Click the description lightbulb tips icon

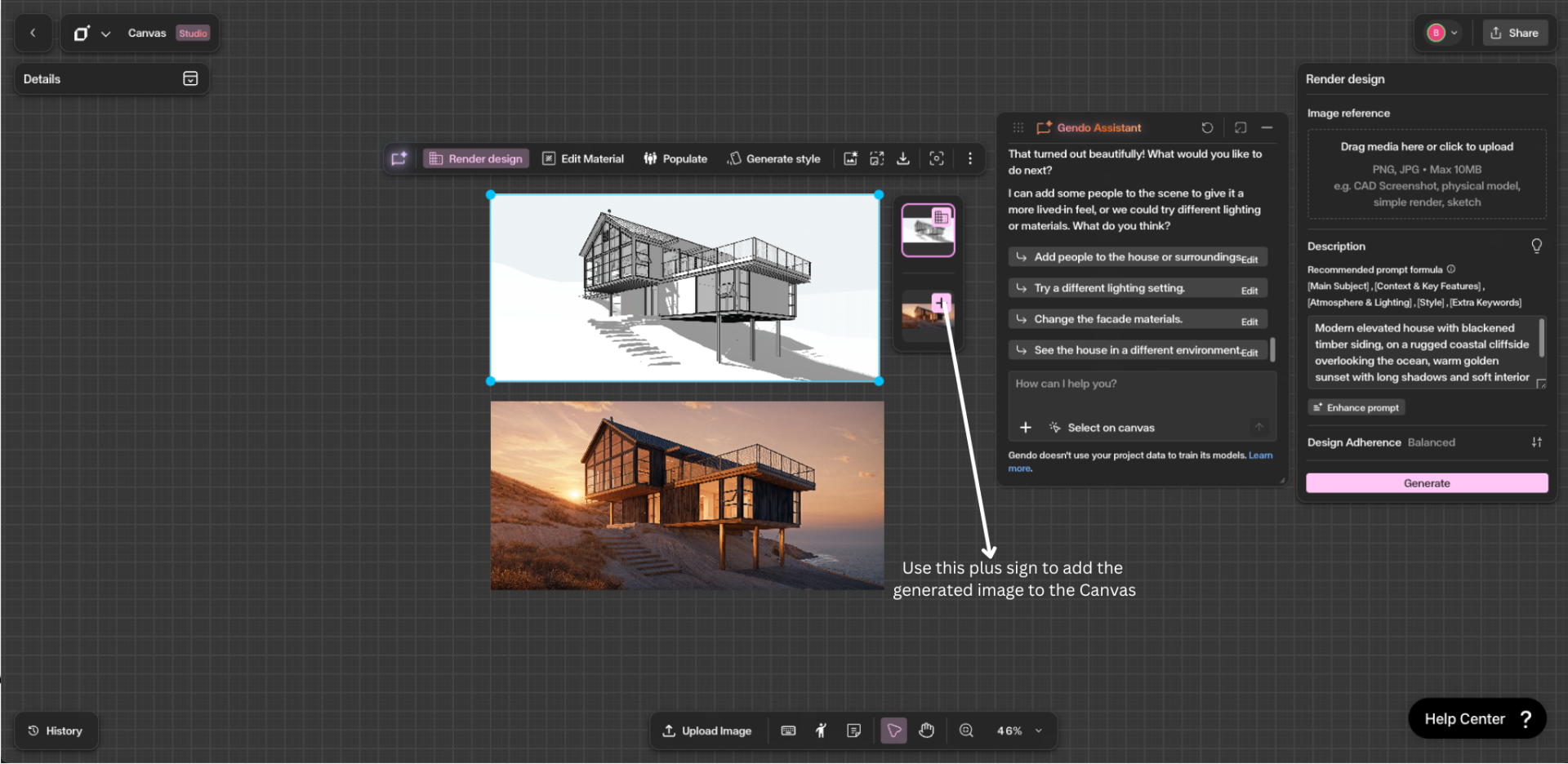1536,246
